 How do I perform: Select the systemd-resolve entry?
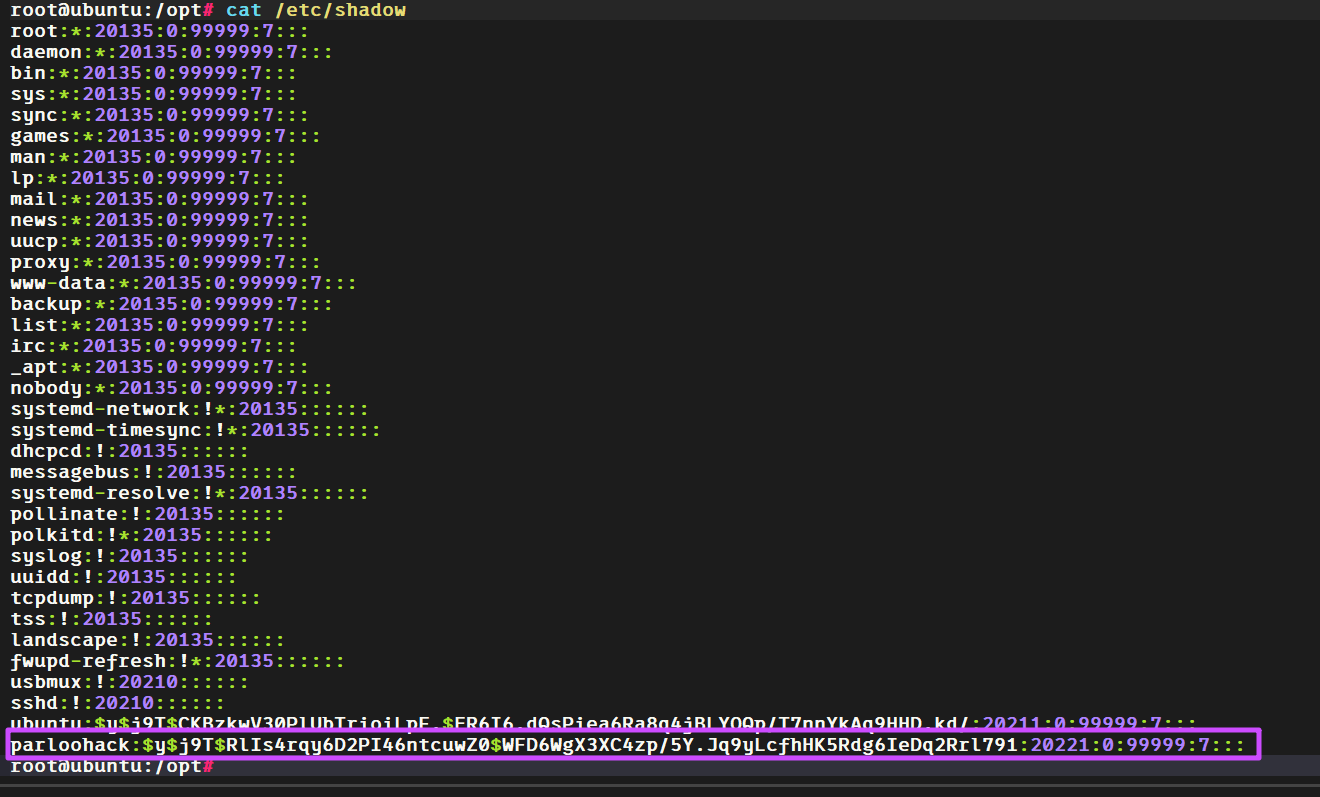pyautogui.click(x=189, y=493)
